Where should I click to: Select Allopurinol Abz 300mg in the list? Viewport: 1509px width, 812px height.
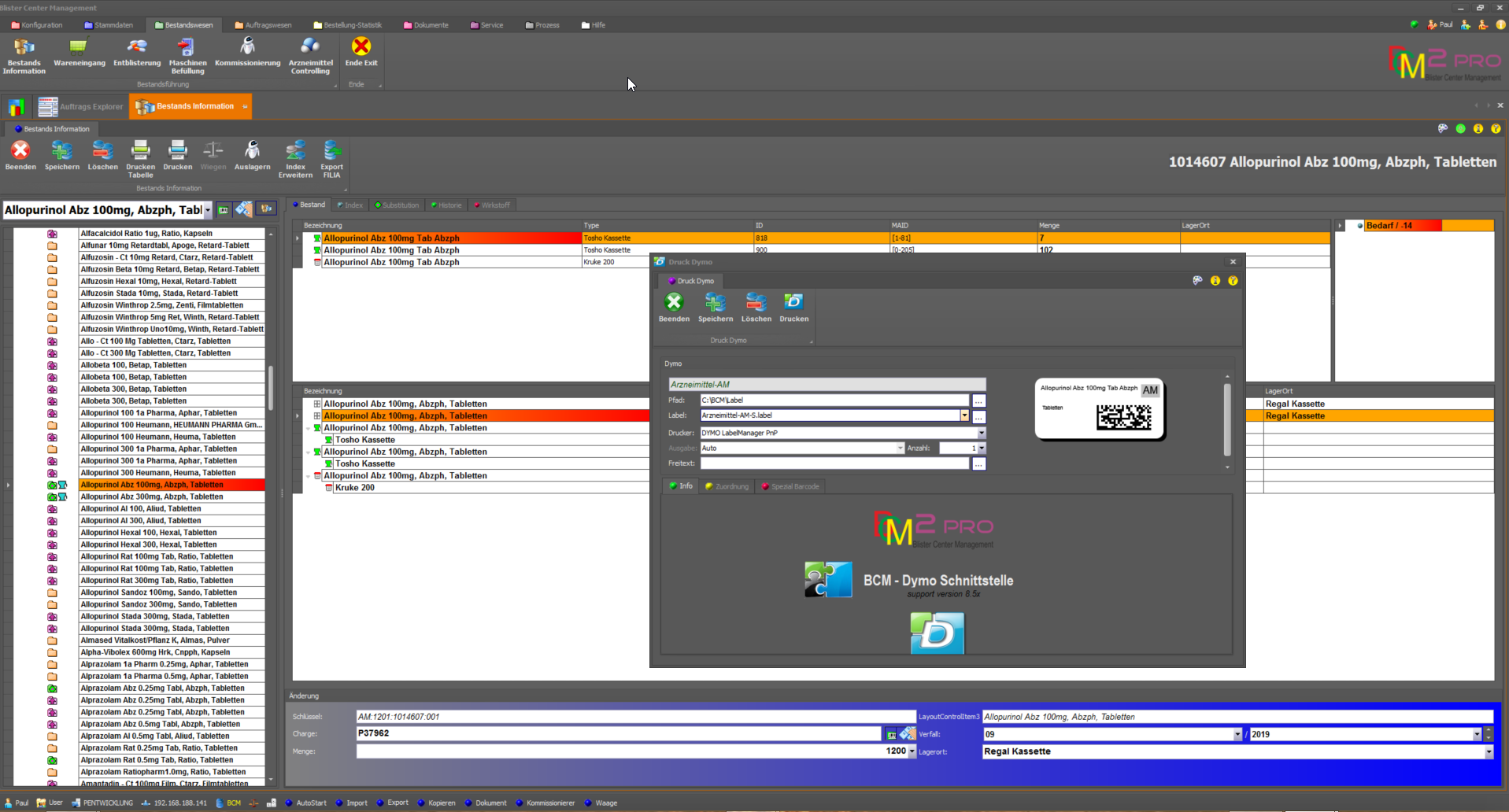pyautogui.click(x=152, y=496)
